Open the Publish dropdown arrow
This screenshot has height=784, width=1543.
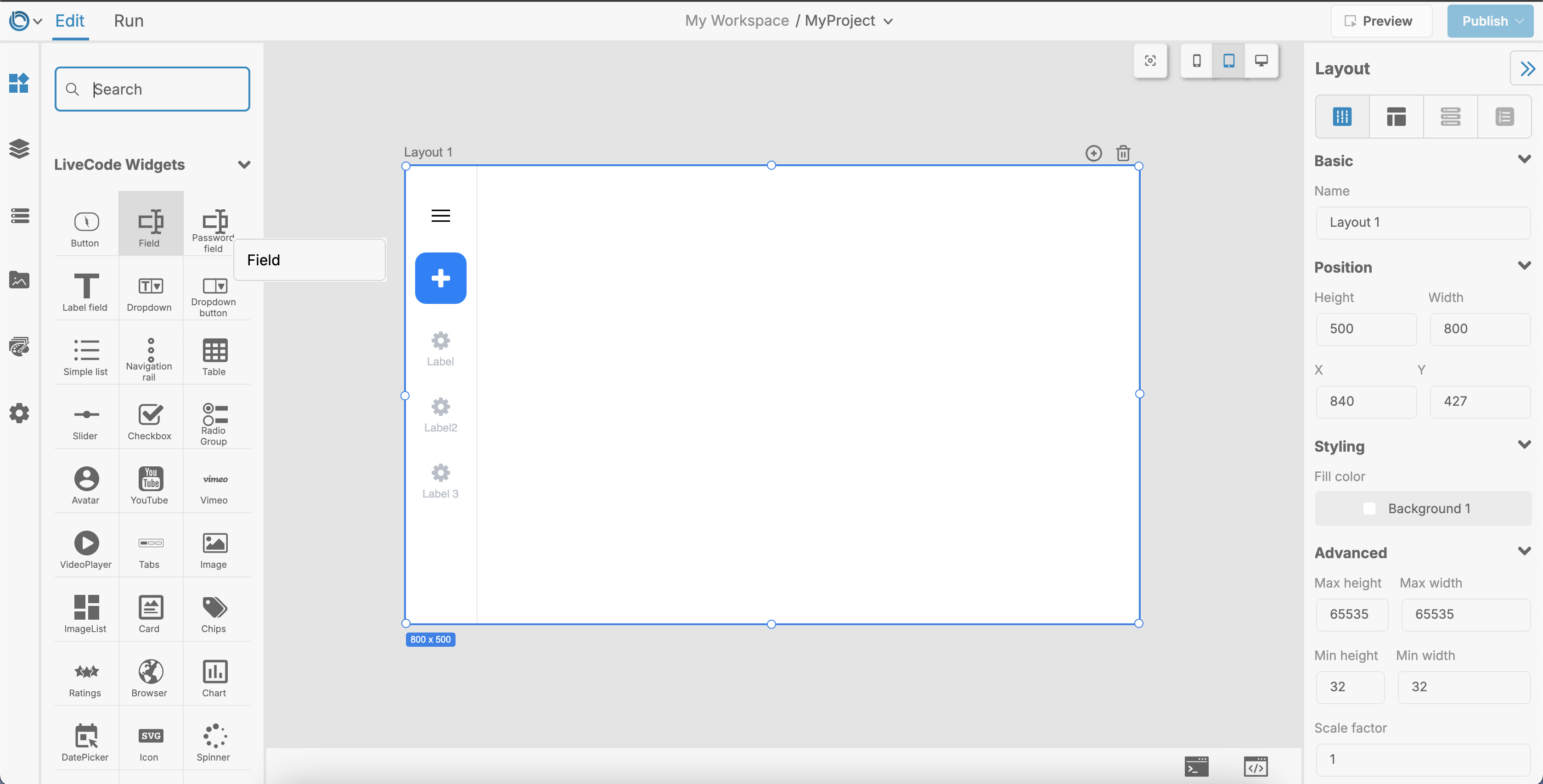coord(1520,21)
